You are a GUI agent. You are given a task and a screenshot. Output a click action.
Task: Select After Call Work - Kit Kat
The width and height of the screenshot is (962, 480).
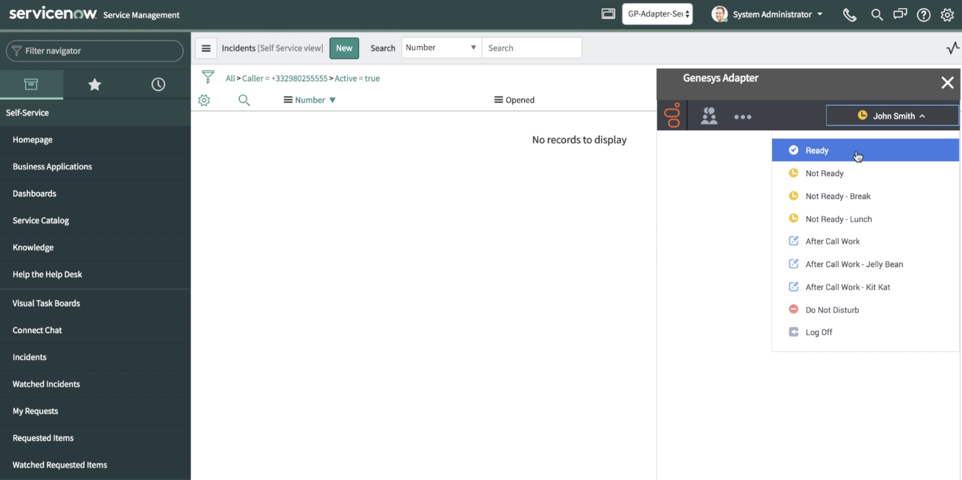coord(865,287)
